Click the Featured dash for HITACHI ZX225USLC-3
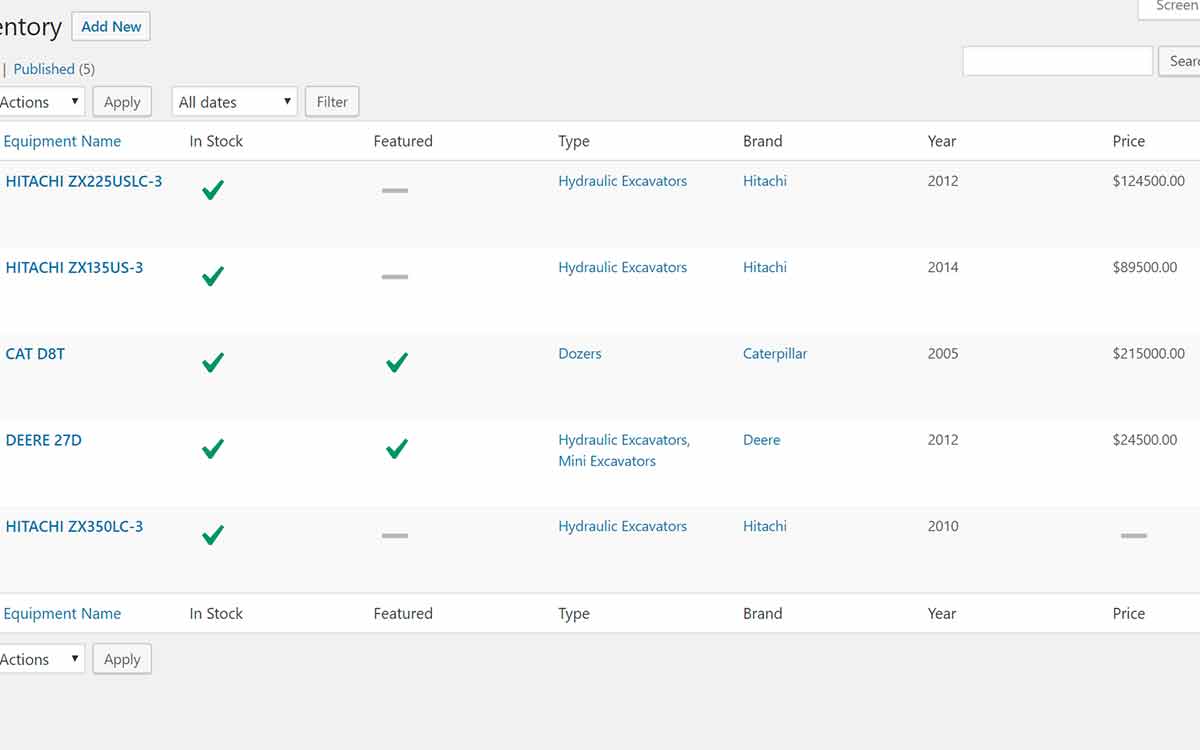The image size is (1200, 750). click(x=395, y=190)
